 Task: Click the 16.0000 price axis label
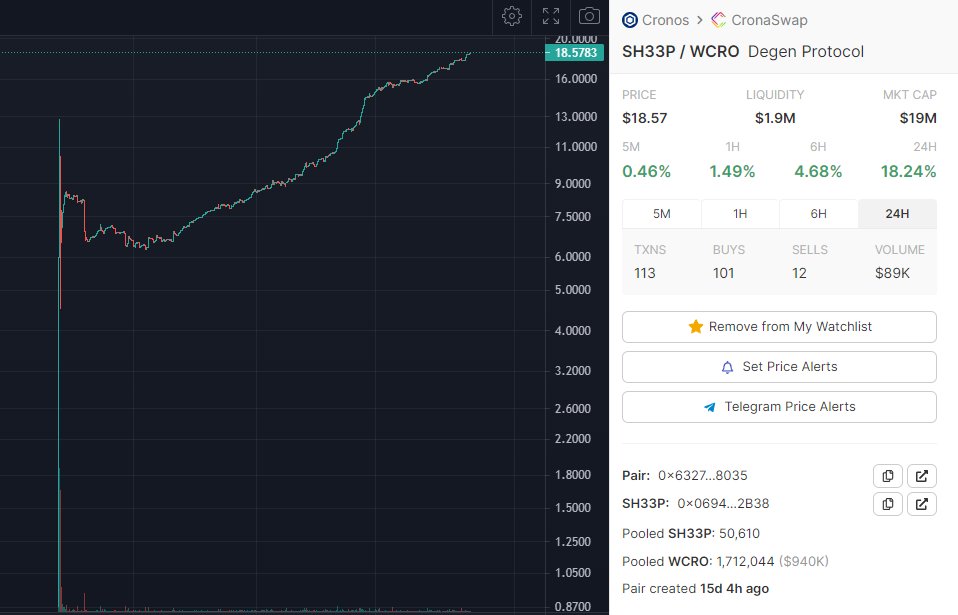point(576,79)
